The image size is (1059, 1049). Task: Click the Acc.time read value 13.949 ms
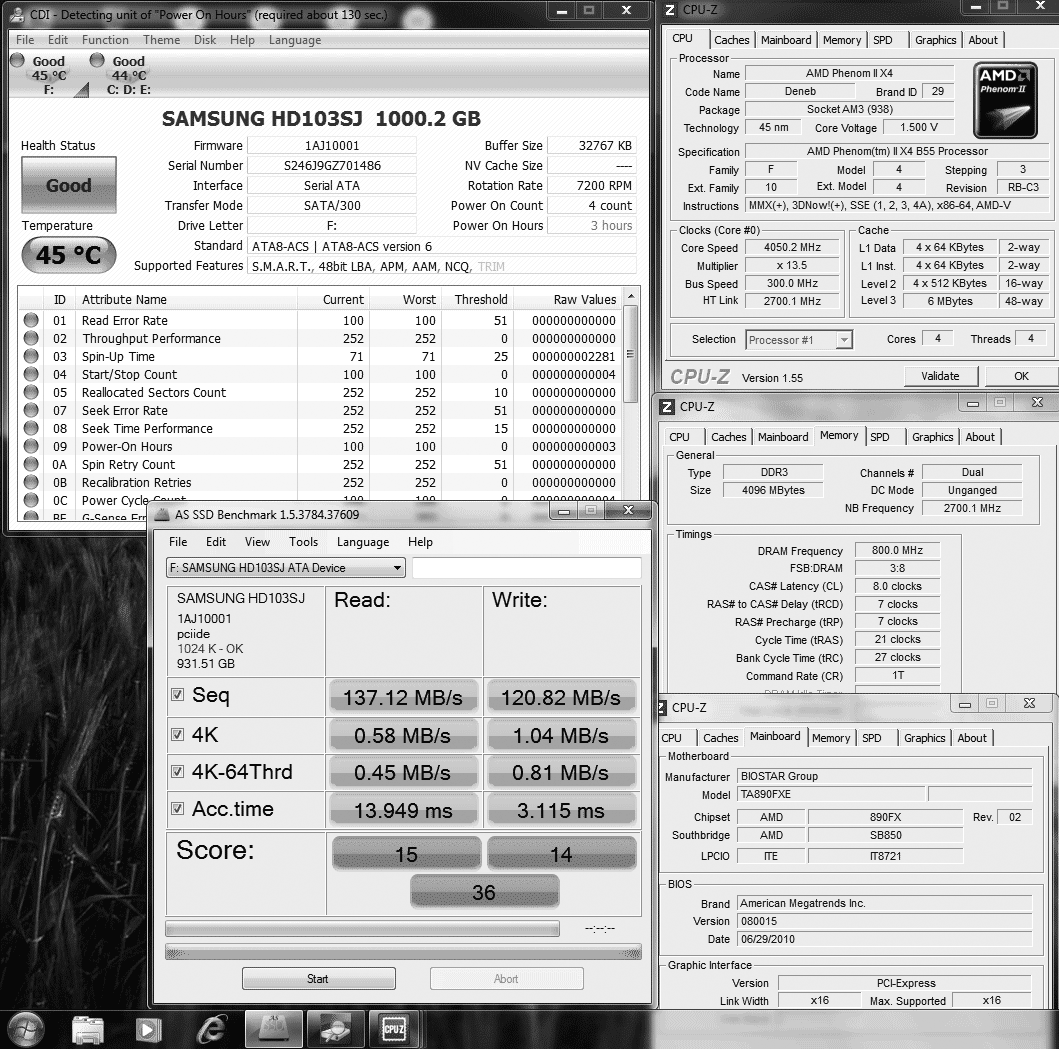(403, 810)
